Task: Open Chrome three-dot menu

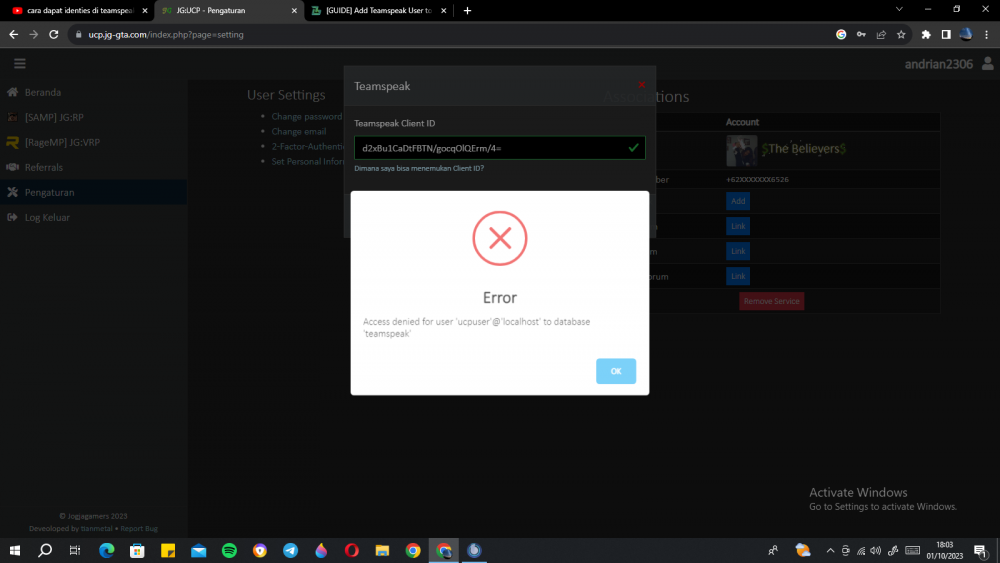Action: click(x=987, y=34)
